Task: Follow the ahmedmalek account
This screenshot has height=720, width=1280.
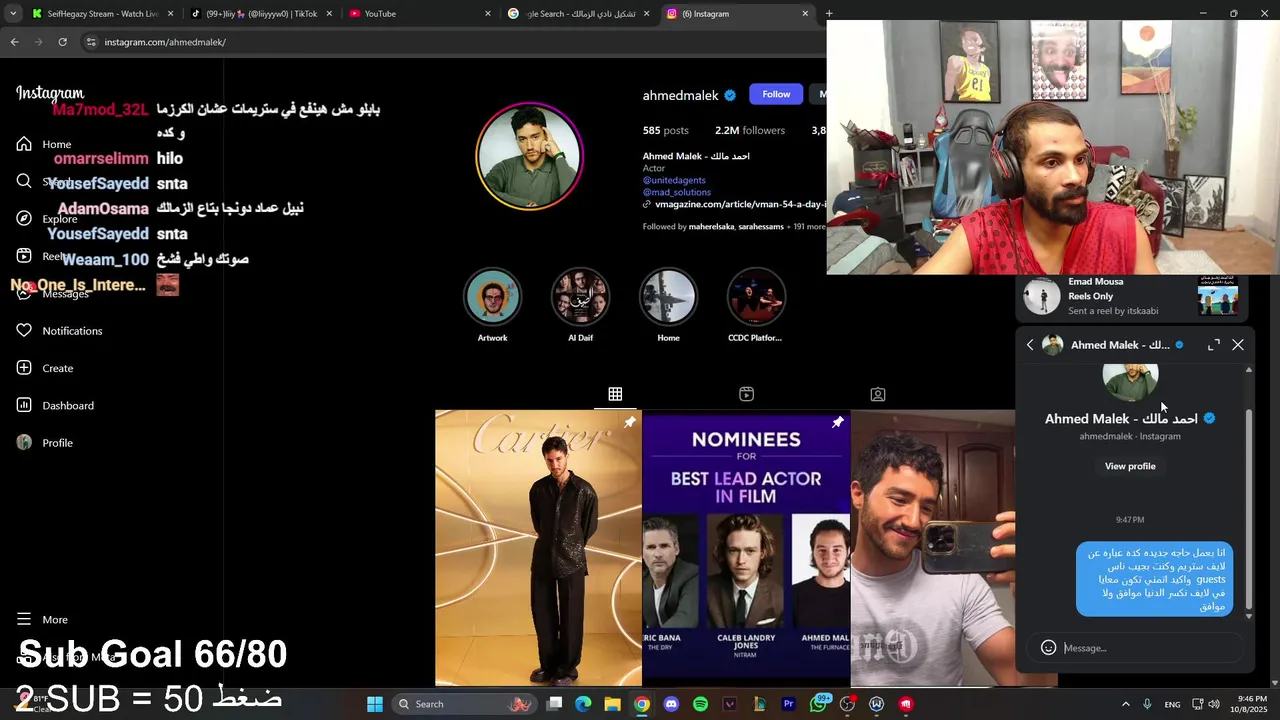Action: coord(776,94)
